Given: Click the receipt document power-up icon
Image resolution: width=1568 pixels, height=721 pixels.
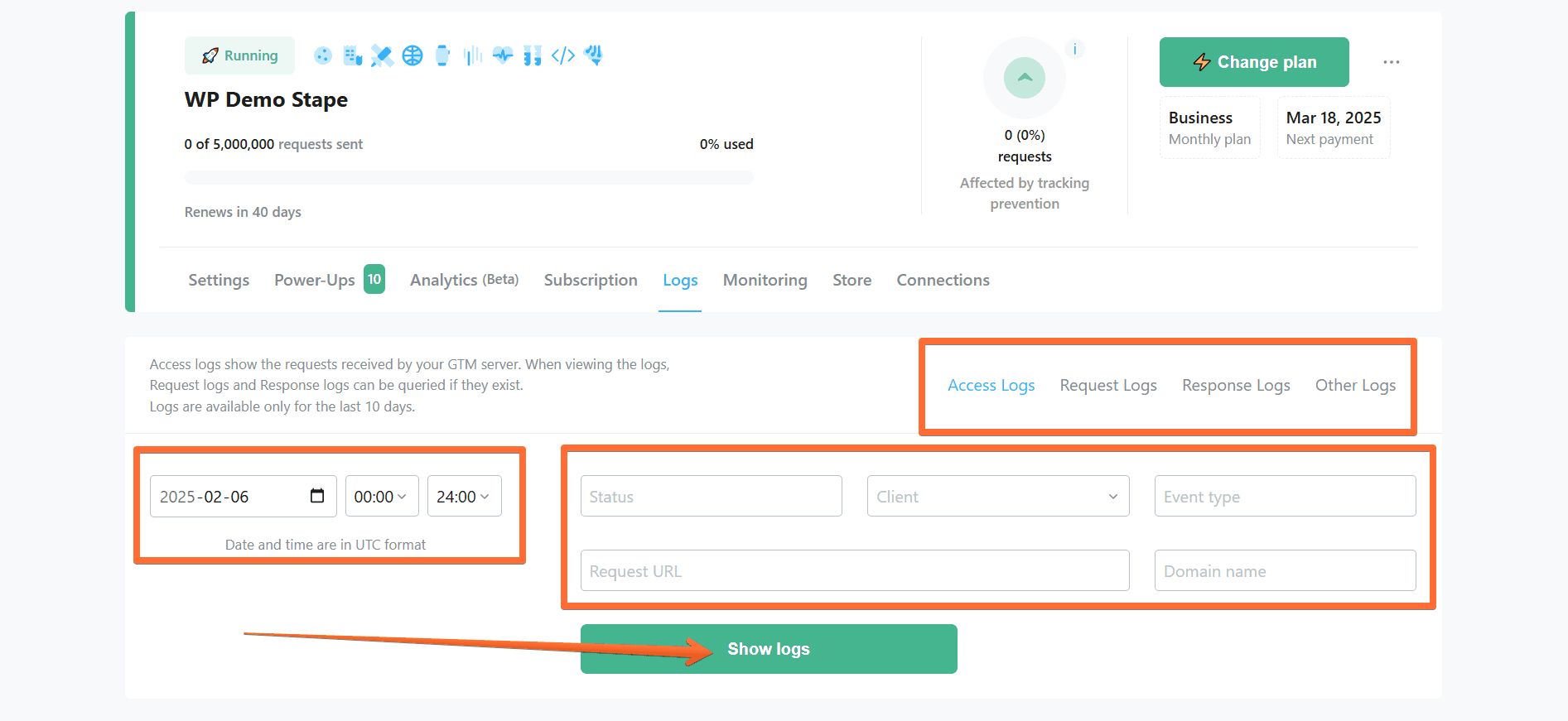Looking at the screenshot, I should pyautogui.click(x=353, y=55).
